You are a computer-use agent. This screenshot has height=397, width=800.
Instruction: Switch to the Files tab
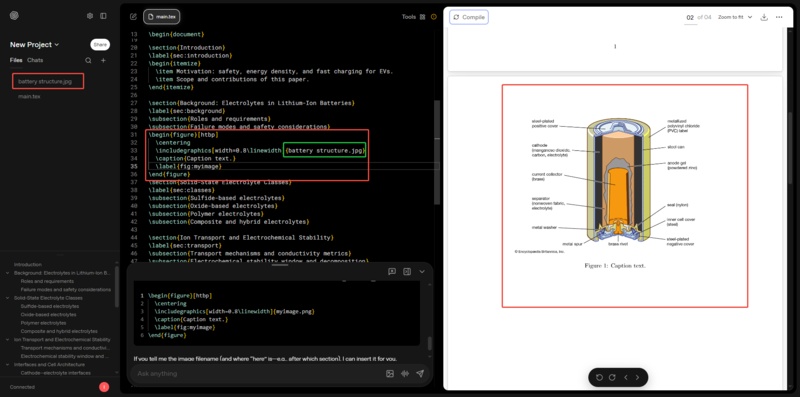pos(16,60)
